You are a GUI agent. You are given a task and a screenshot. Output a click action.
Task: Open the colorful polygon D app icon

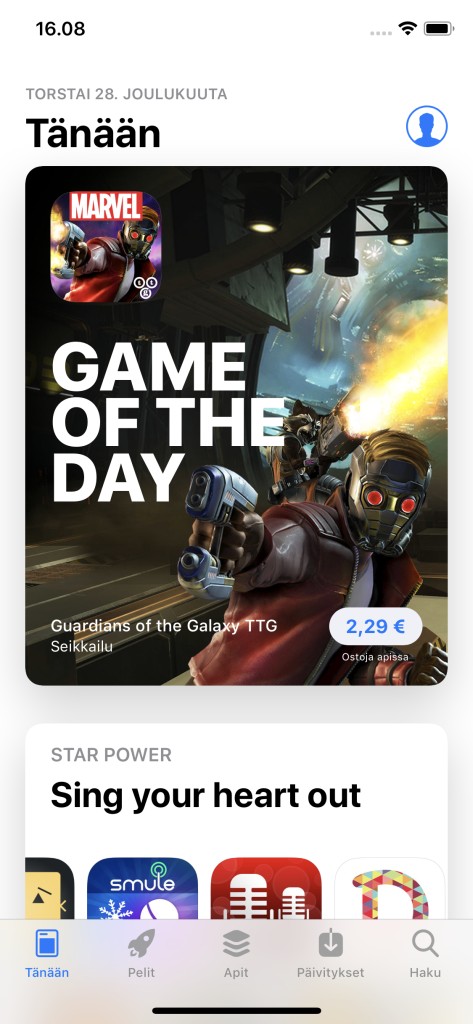coord(390,889)
